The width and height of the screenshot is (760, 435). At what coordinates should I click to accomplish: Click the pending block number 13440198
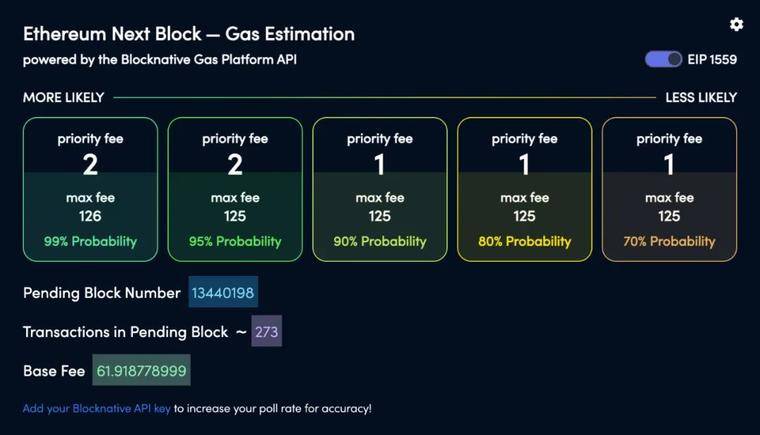point(223,292)
